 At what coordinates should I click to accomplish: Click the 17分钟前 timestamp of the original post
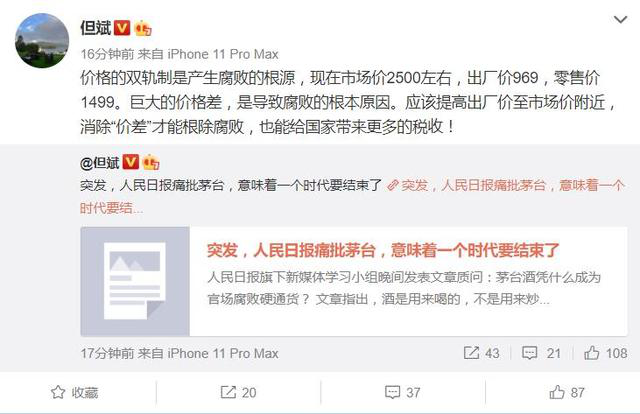coord(107,353)
